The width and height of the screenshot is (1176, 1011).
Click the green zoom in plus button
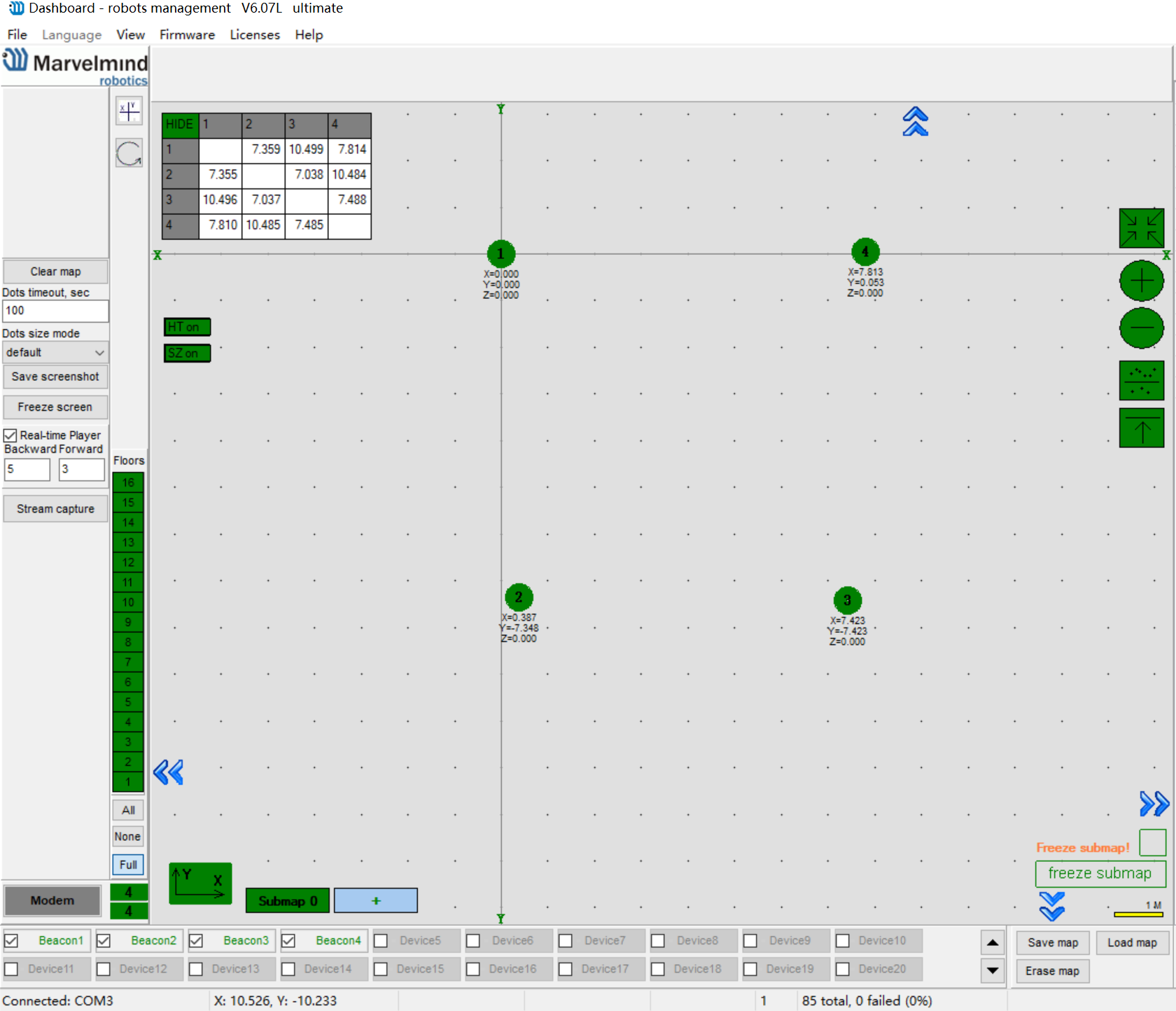(x=1141, y=281)
